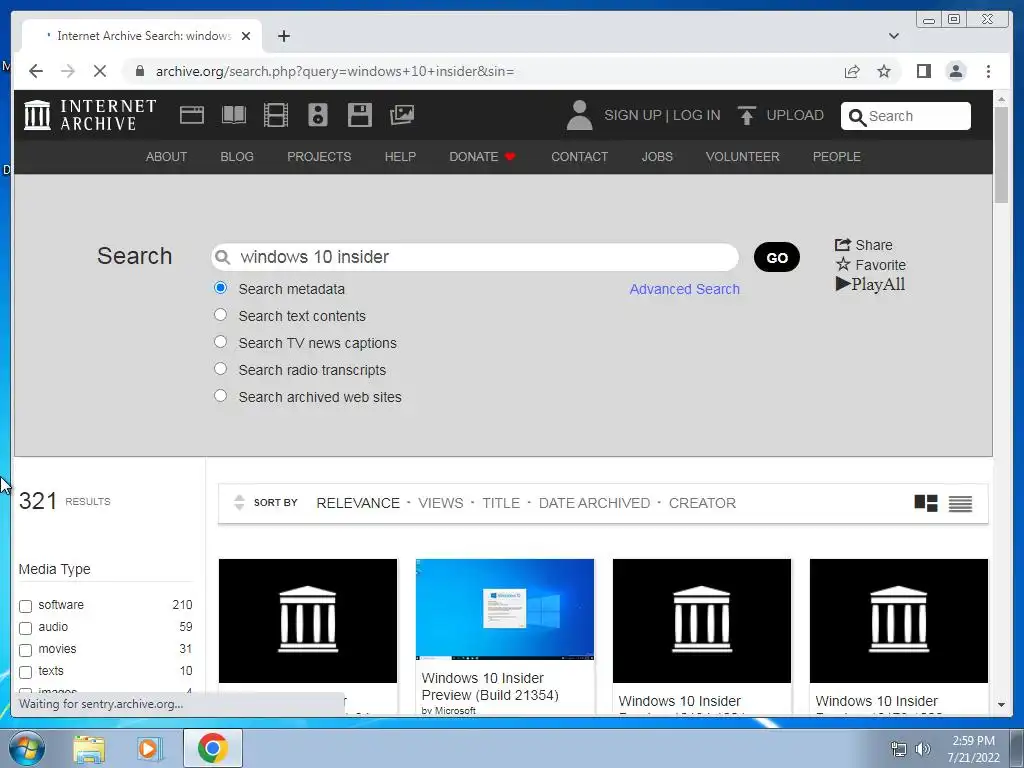Switch to tile grid view
1024x768 pixels.
[925, 503]
